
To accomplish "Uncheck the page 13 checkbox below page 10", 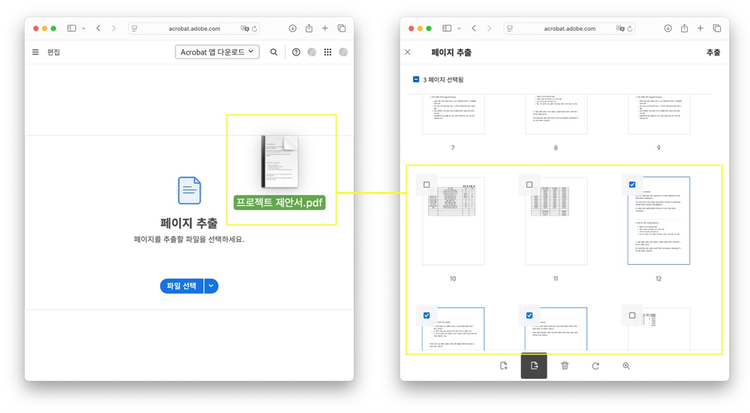I will coord(427,315).
